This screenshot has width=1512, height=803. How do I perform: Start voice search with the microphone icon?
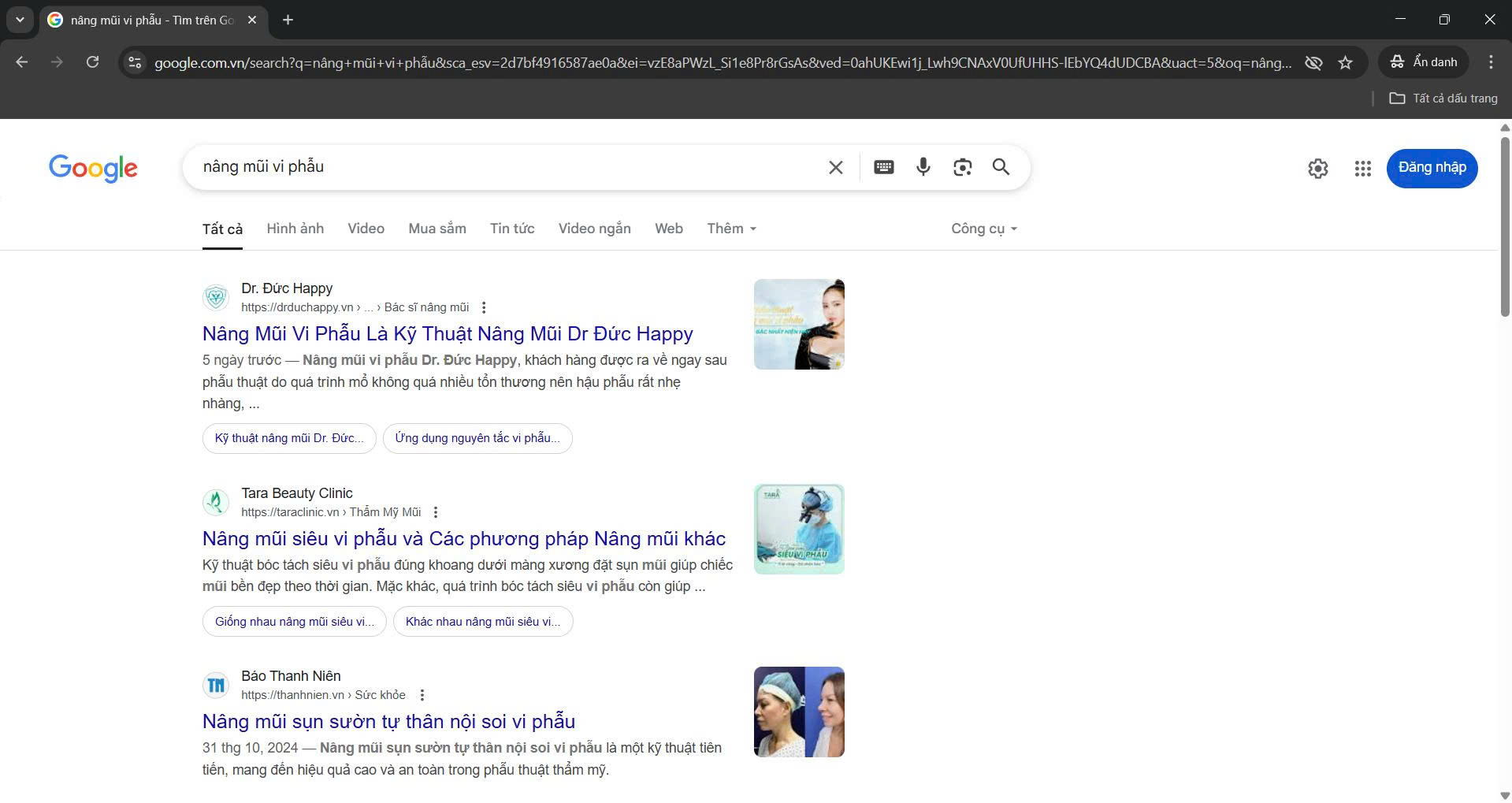point(923,167)
